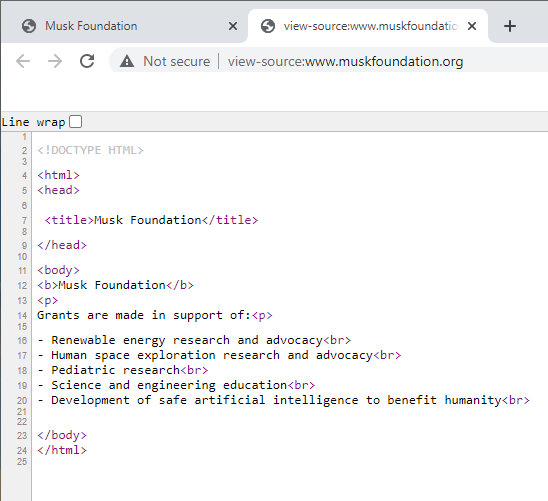
Task: Click the closing head tag
Action: coord(62,245)
